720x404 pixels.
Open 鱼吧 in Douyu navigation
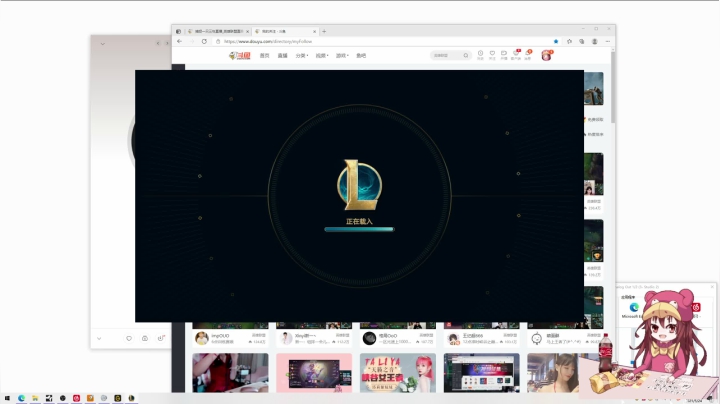(x=361, y=56)
